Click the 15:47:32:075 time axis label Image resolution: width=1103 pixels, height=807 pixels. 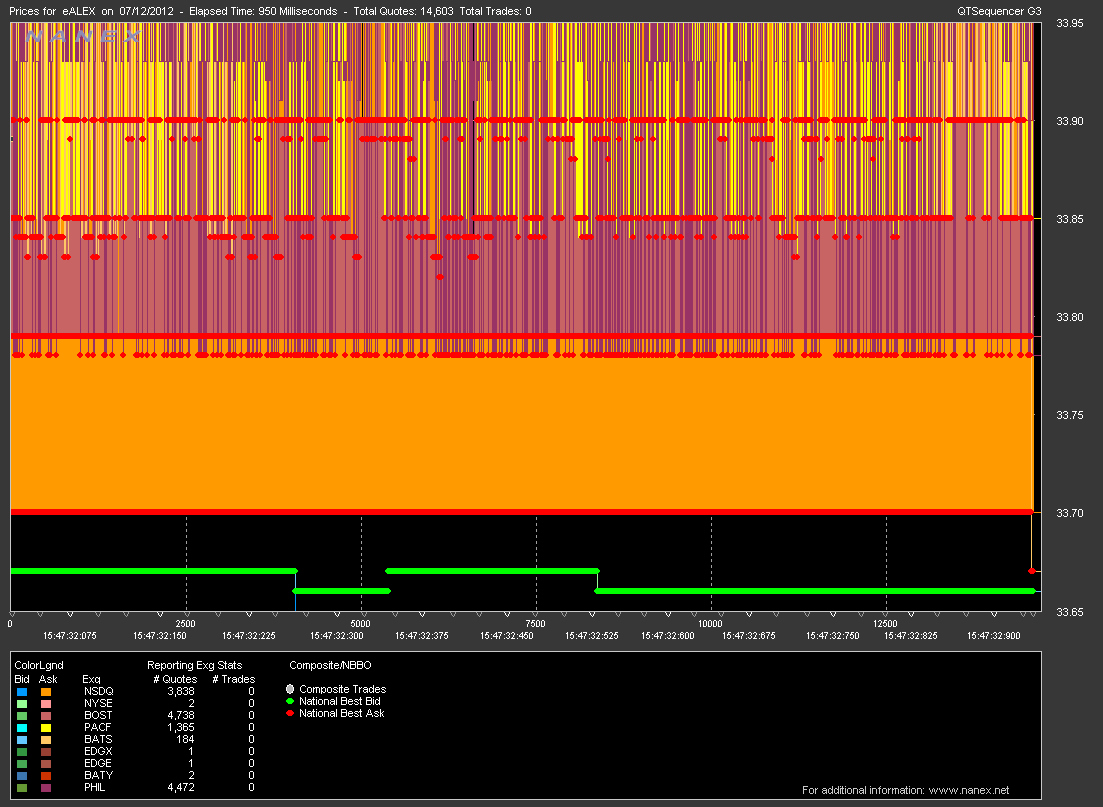pos(70,635)
